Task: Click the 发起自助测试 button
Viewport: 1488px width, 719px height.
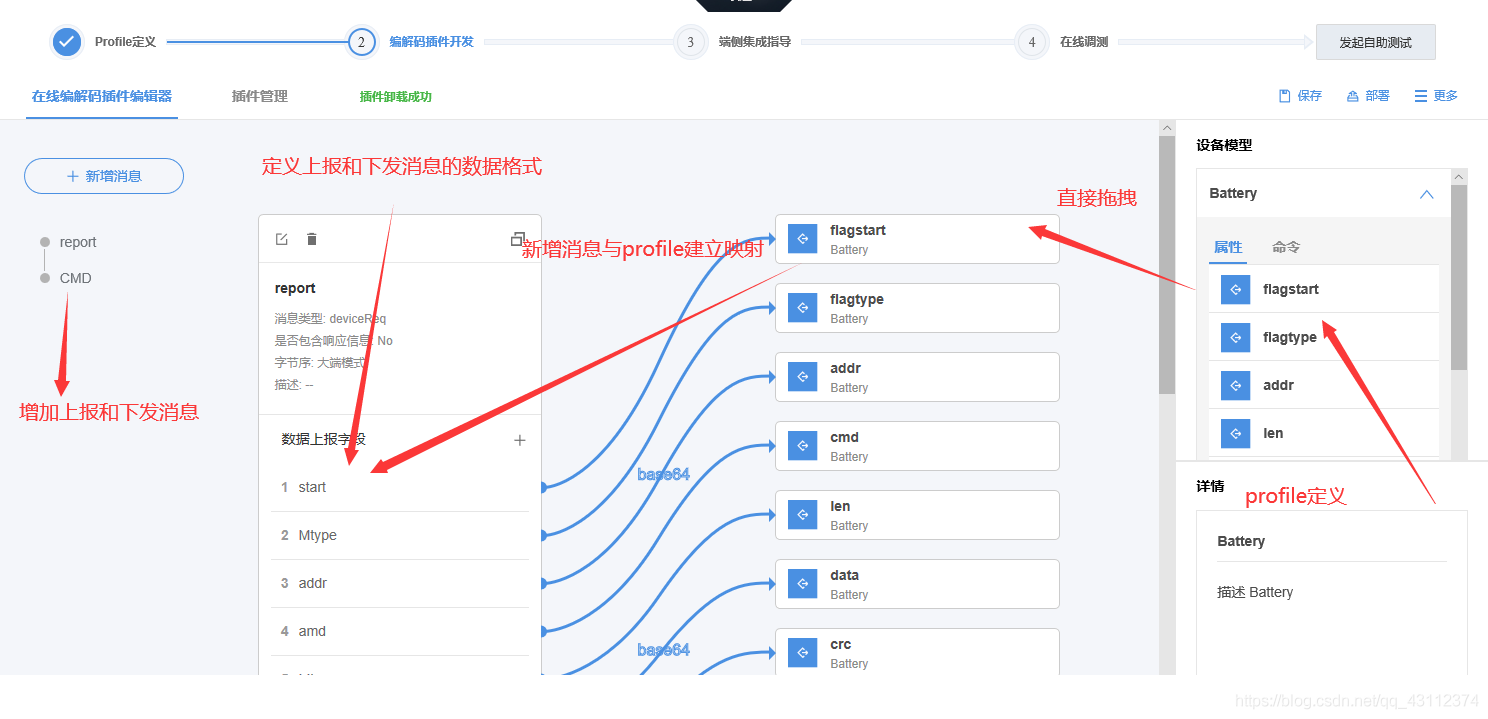Action: click(x=1376, y=42)
